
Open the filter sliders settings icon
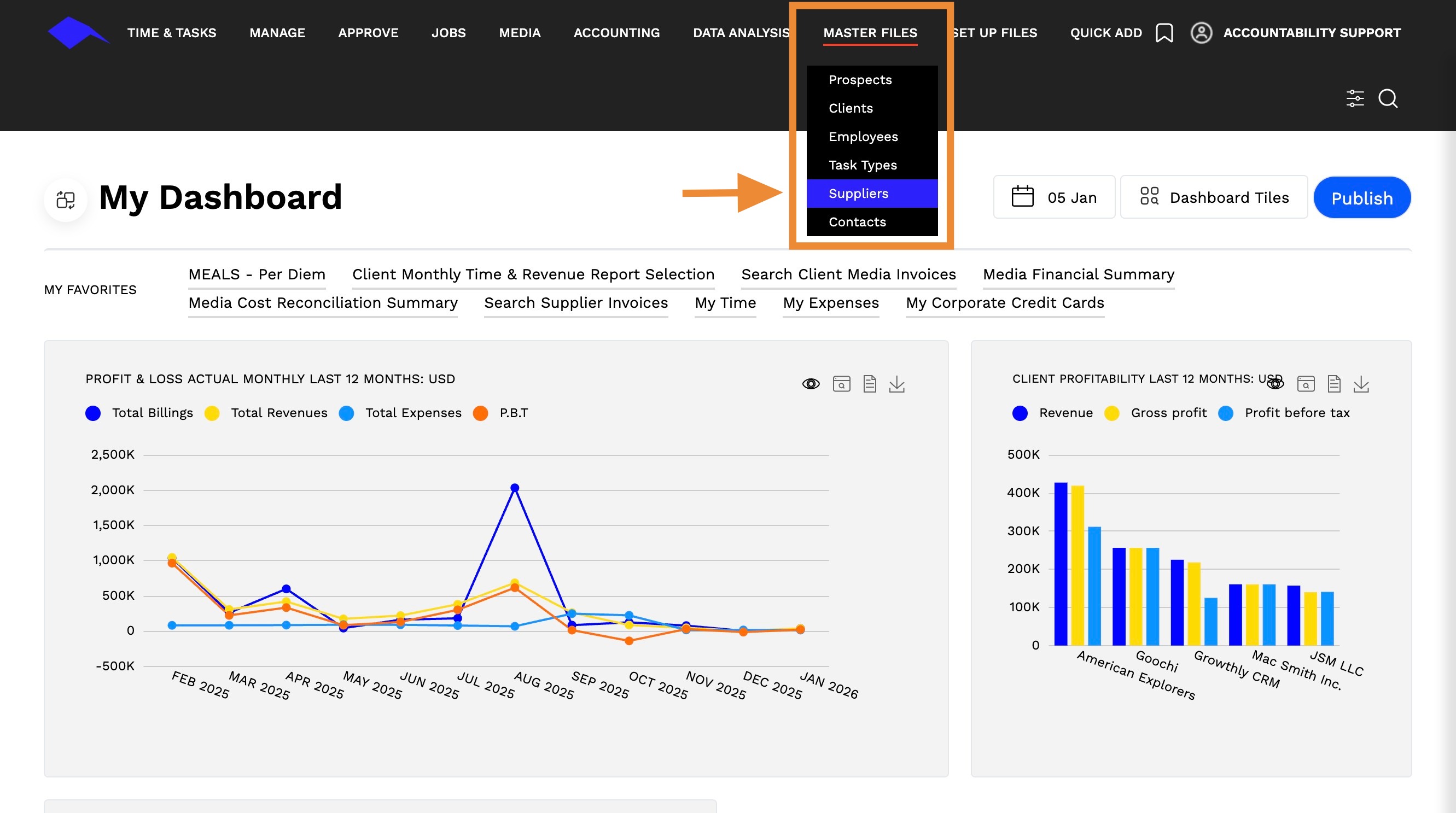click(1355, 98)
